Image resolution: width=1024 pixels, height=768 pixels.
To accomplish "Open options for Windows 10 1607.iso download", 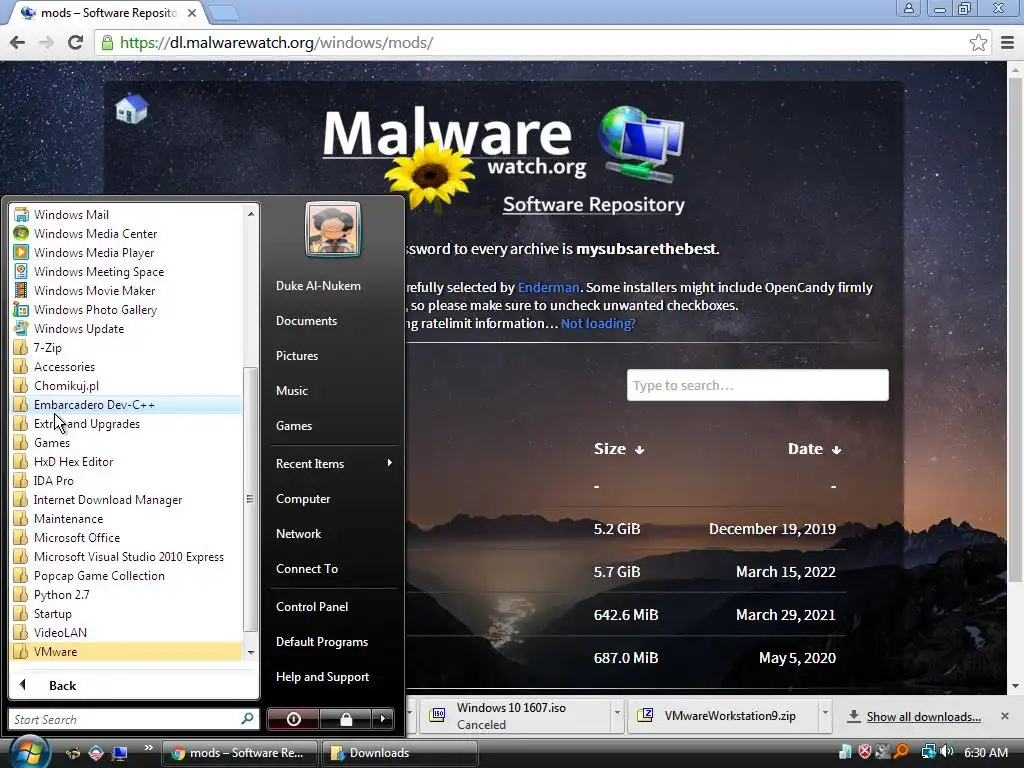I will click(616, 712).
